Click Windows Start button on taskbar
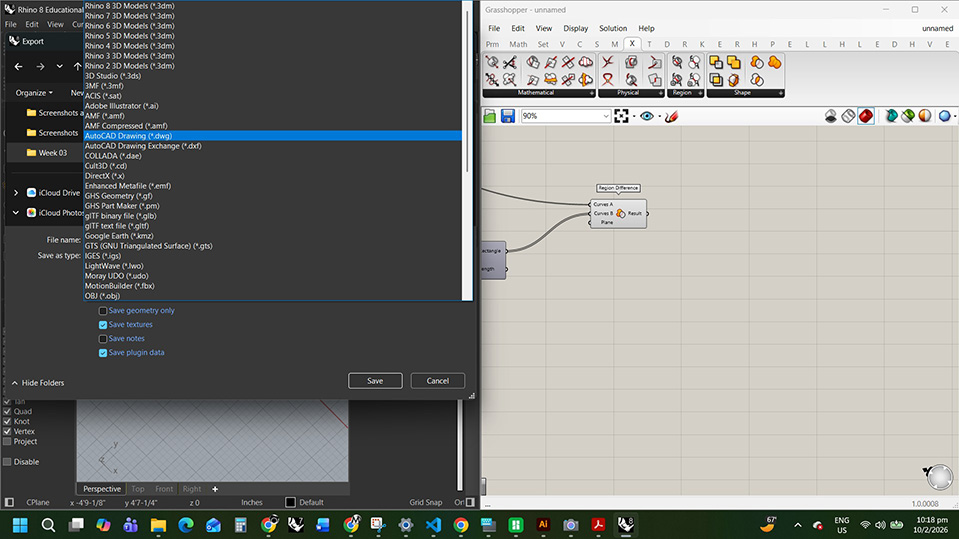This screenshot has height=539, width=959. pos(20,525)
